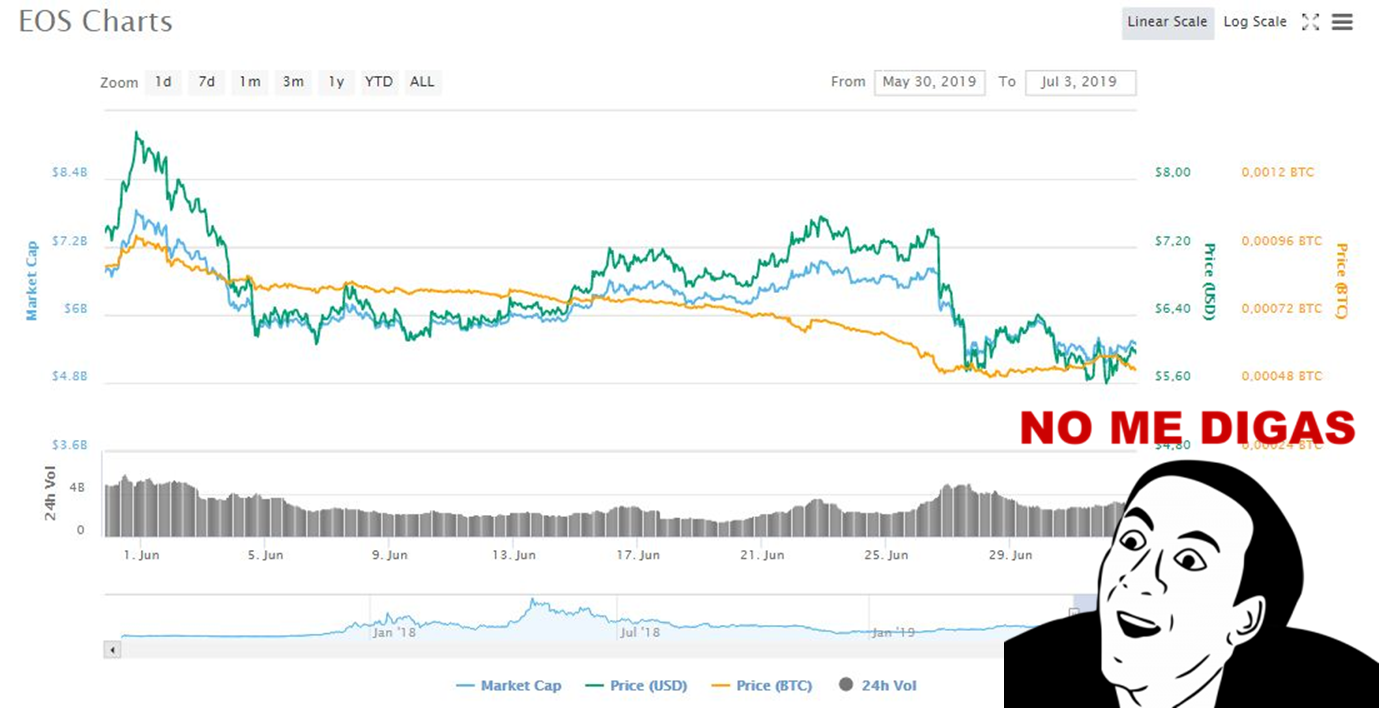1385x708 pixels.
Task: Click the $8.00 price axis label
Action: pyautogui.click(x=1173, y=172)
